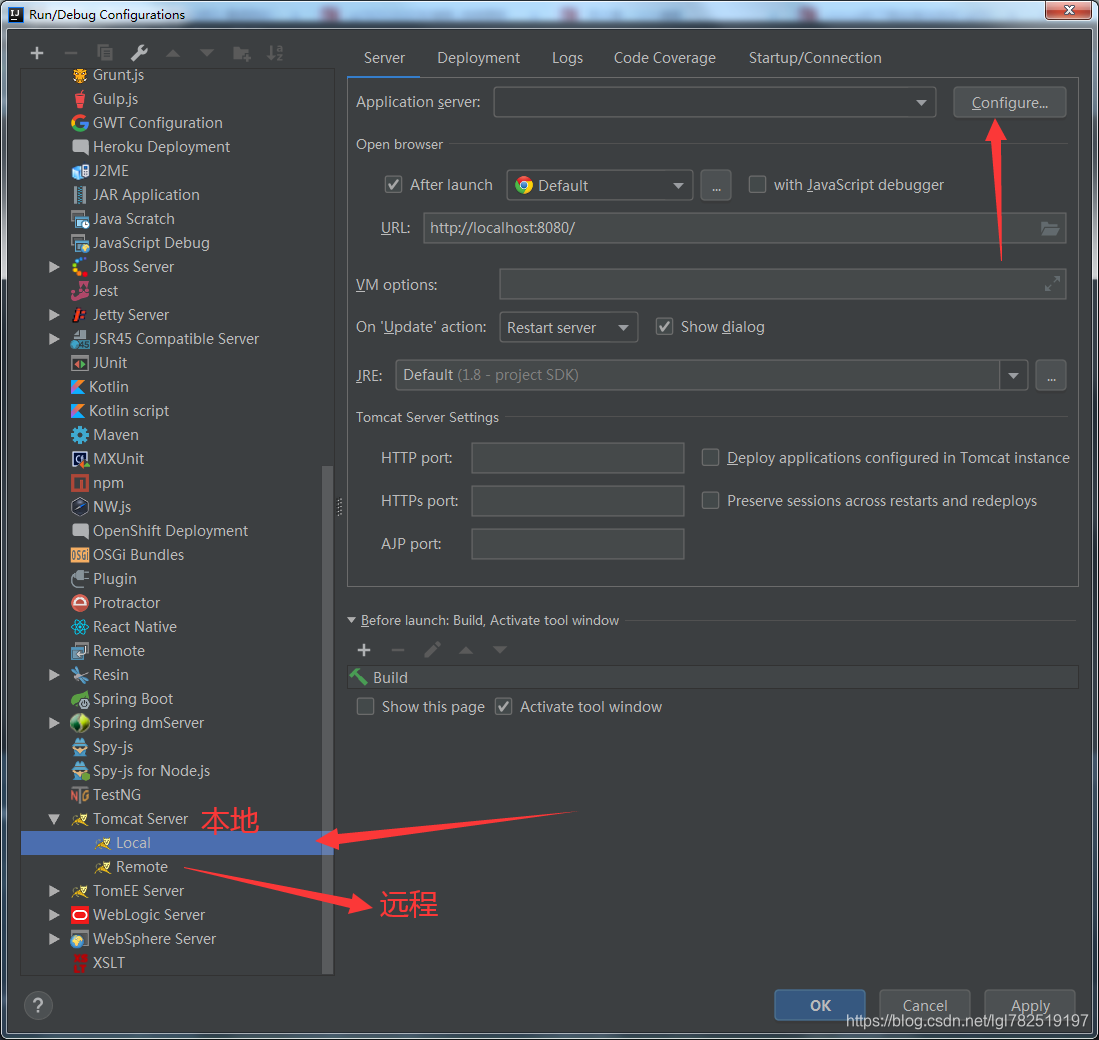Select the JUnit configuration type
This screenshot has height=1040, width=1099.
110,363
